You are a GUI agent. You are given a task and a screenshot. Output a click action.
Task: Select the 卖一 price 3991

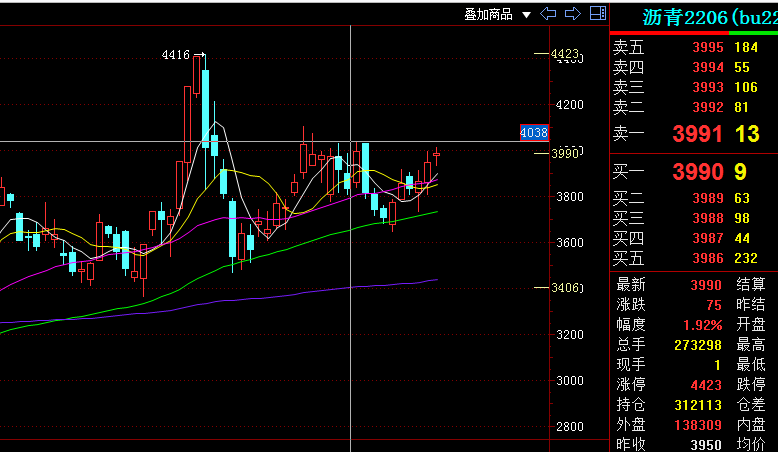tap(697, 134)
